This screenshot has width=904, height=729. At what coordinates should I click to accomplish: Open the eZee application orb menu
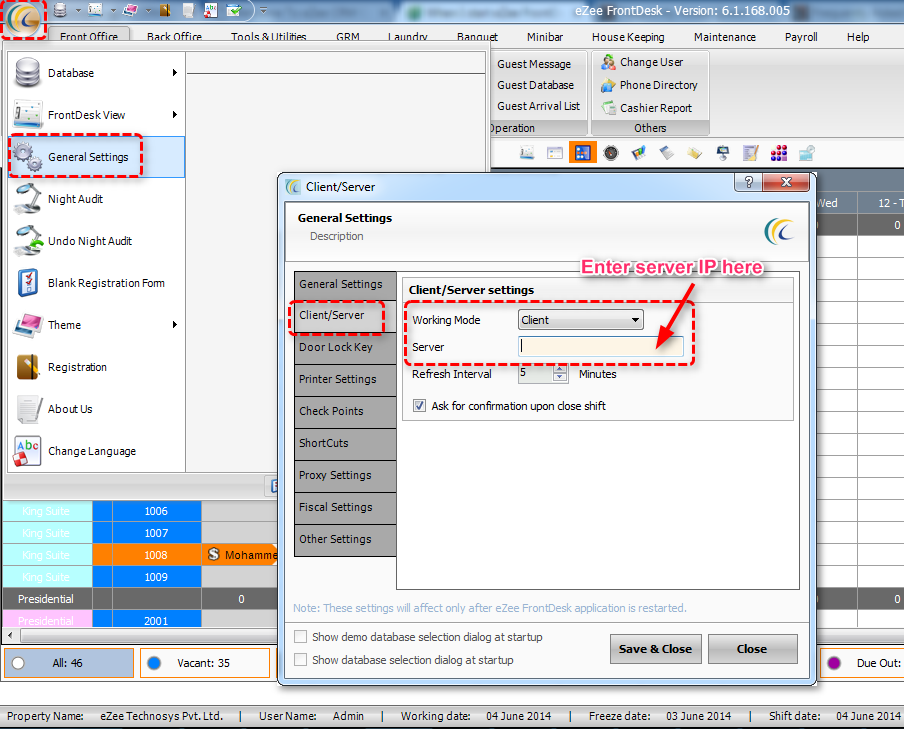[23, 19]
